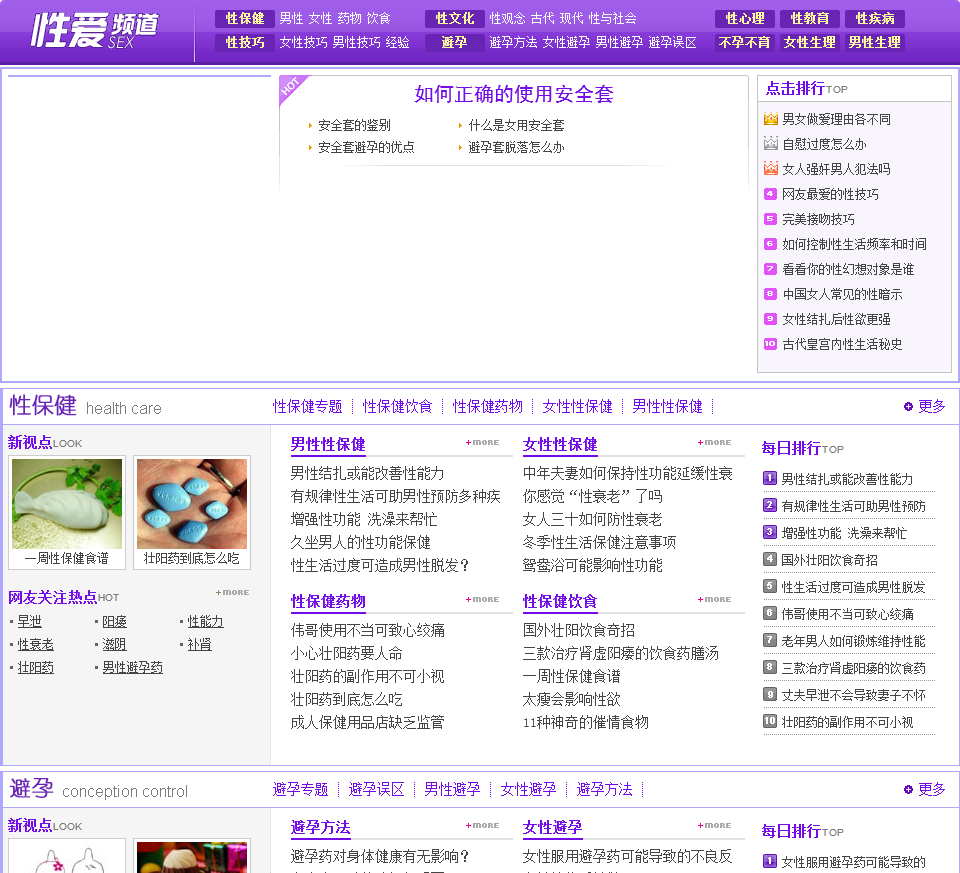The image size is (960, 873).
Task: Open the 性文化 top navigation button
Action: [x=454, y=18]
